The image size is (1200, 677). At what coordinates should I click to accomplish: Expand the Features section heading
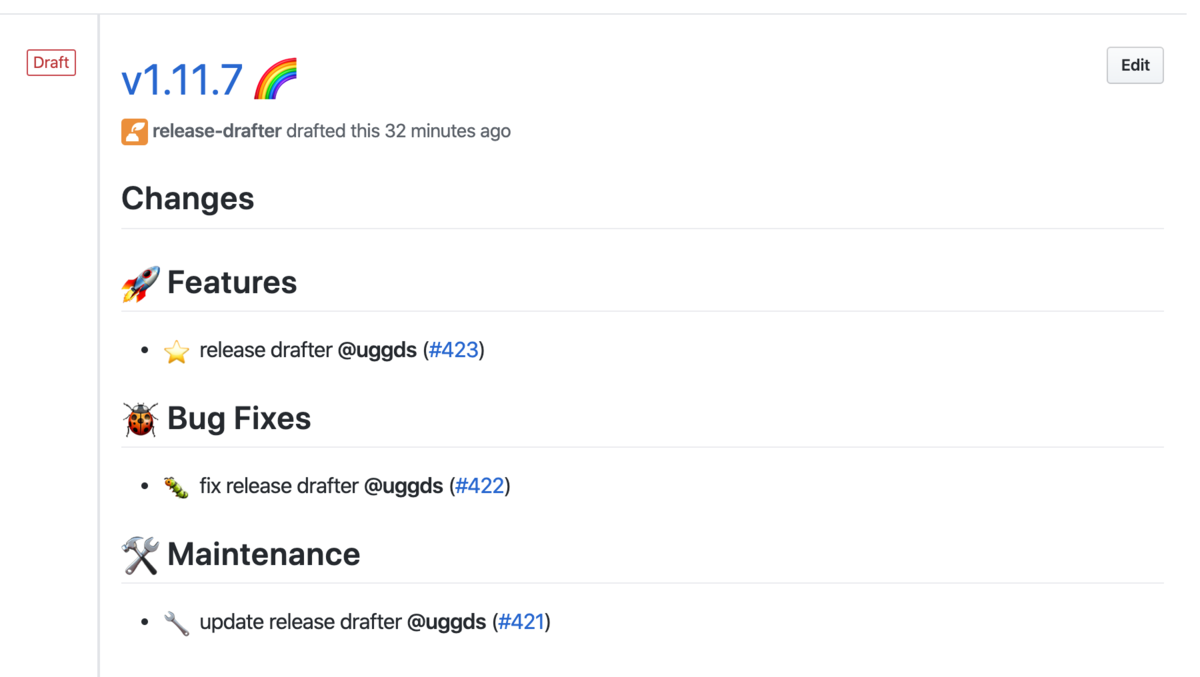pos(232,283)
